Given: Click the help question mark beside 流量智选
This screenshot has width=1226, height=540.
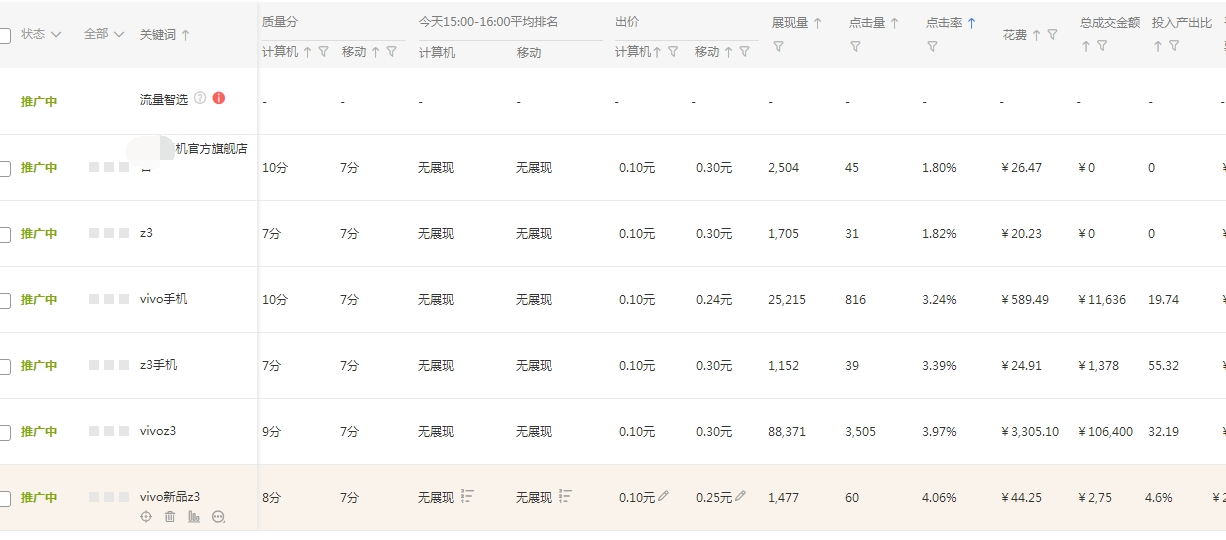Looking at the screenshot, I should coord(200,98).
